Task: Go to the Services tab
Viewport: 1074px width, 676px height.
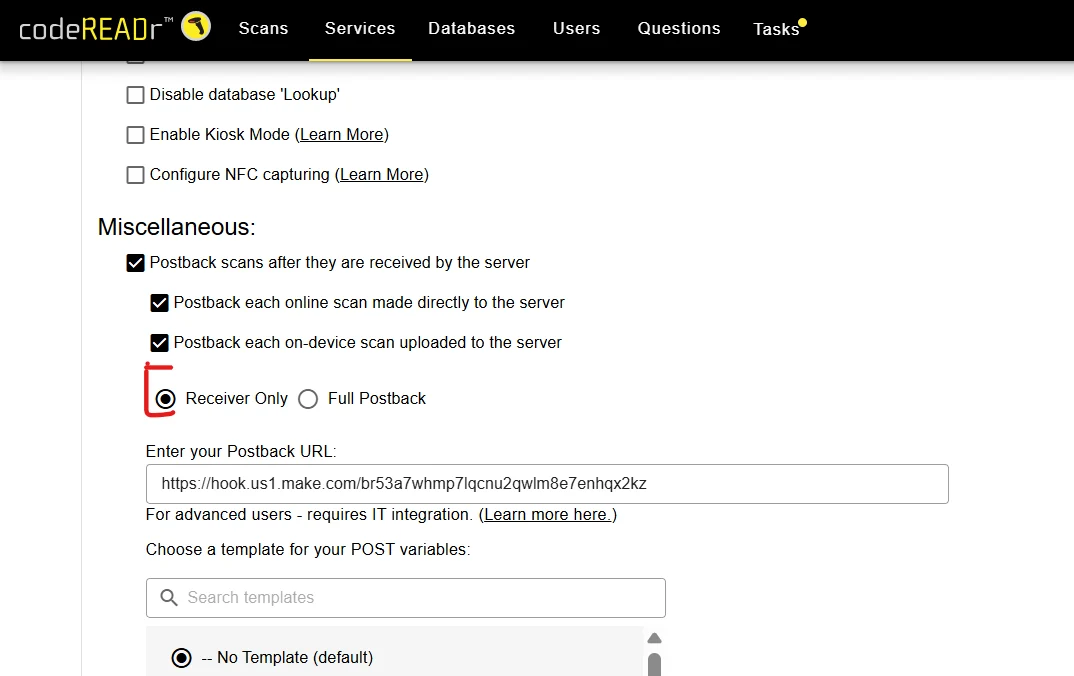Action: click(x=360, y=29)
